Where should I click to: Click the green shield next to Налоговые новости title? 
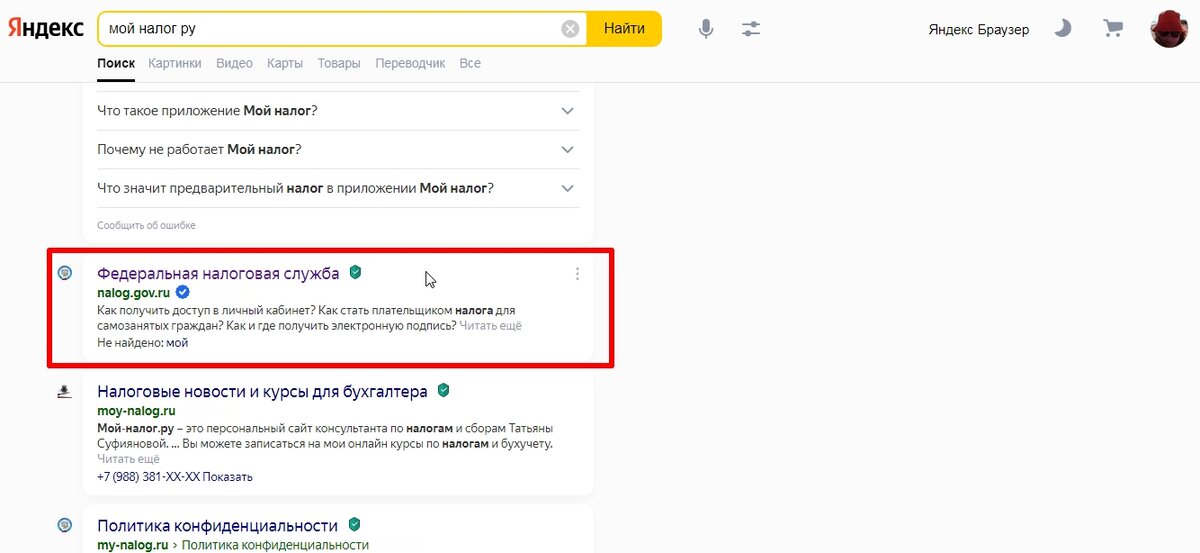(443, 390)
